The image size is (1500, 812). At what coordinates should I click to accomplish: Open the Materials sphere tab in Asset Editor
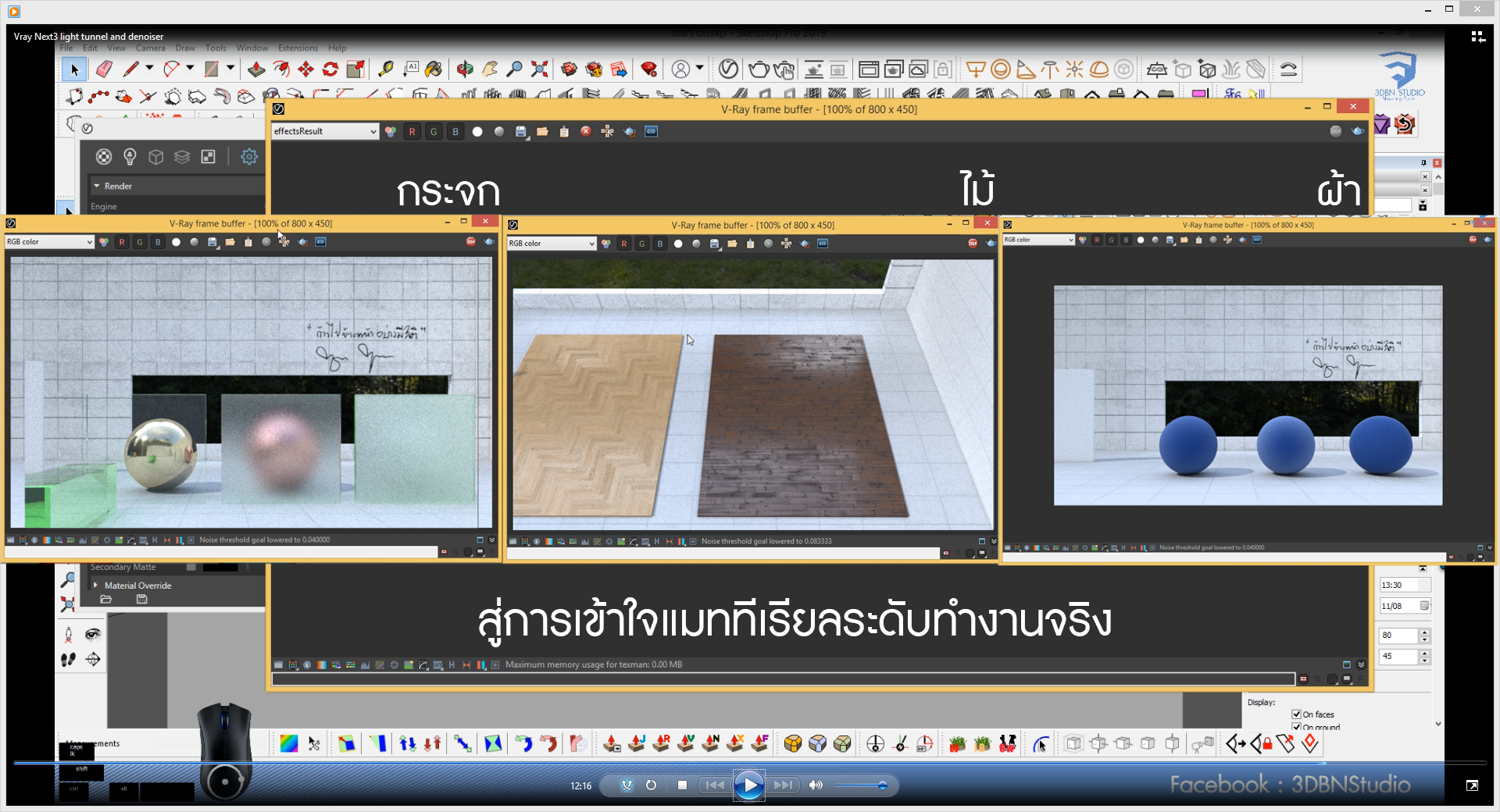tap(104, 157)
